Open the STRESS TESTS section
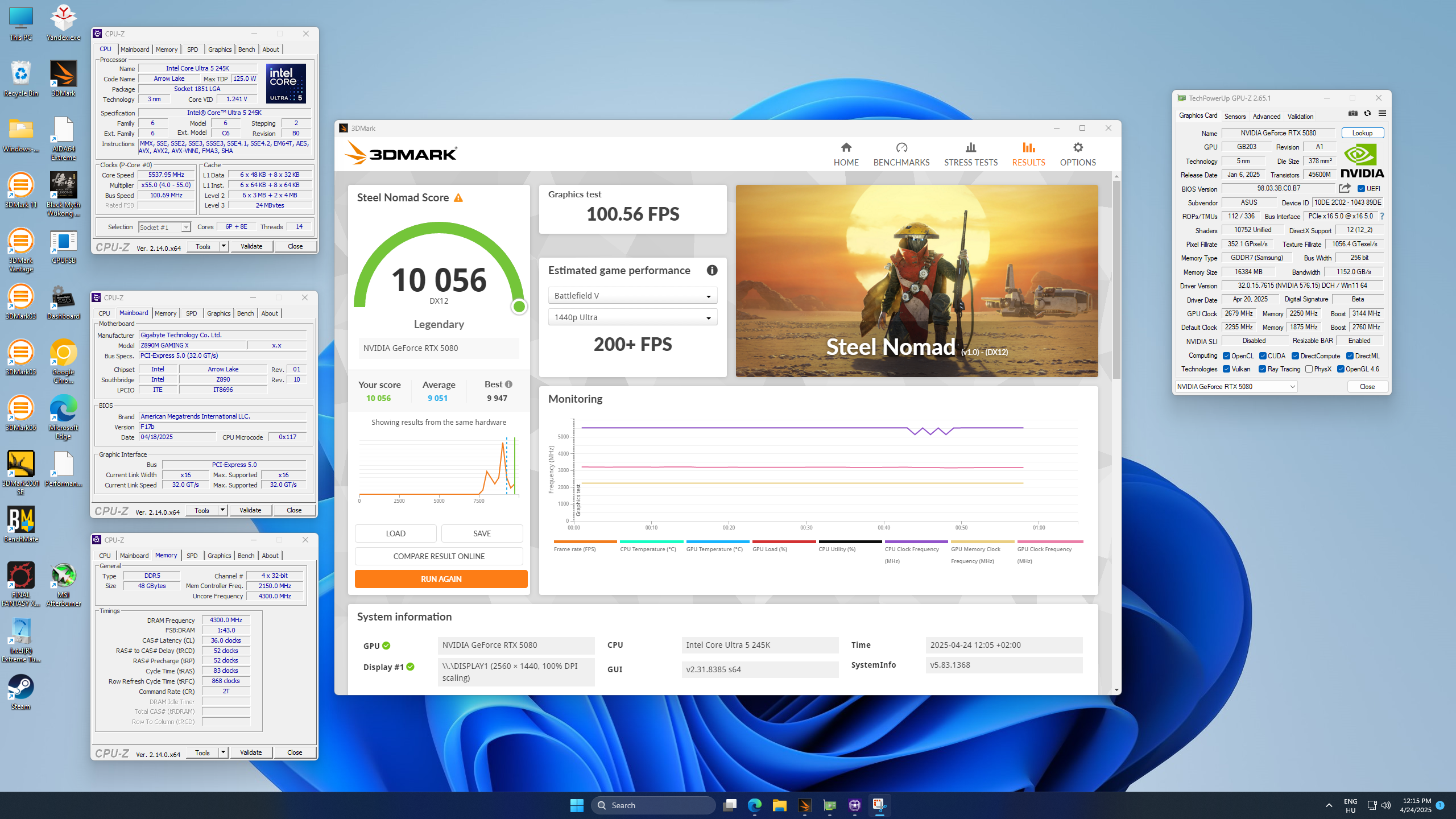Image resolution: width=1456 pixels, height=819 pixels. tap(970, 154)
